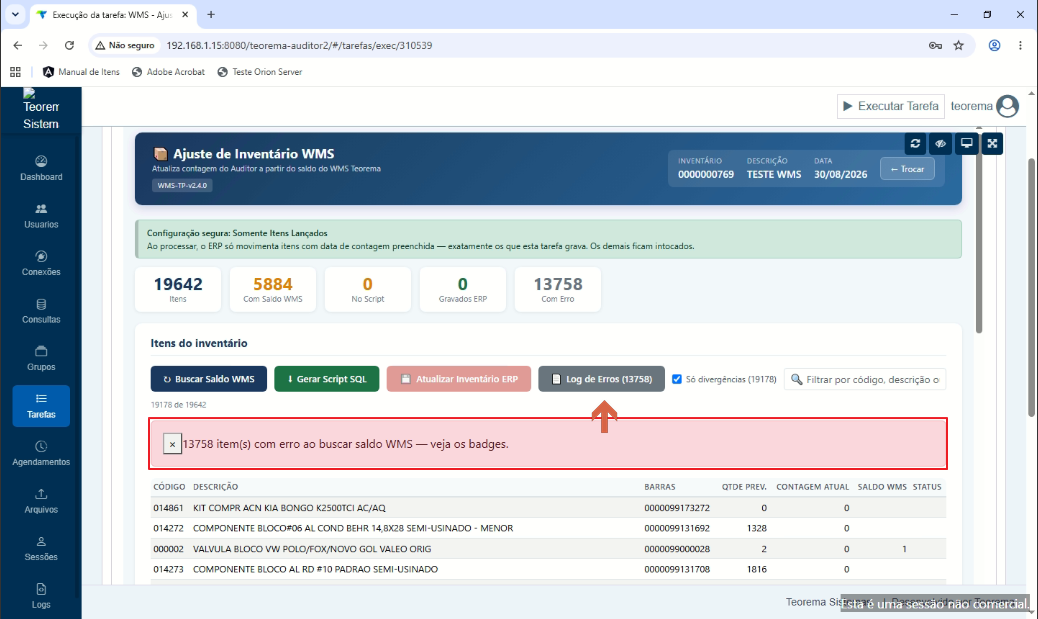Click the BARRAS column header
This screenshot has height=619, width=1038.
660,487
